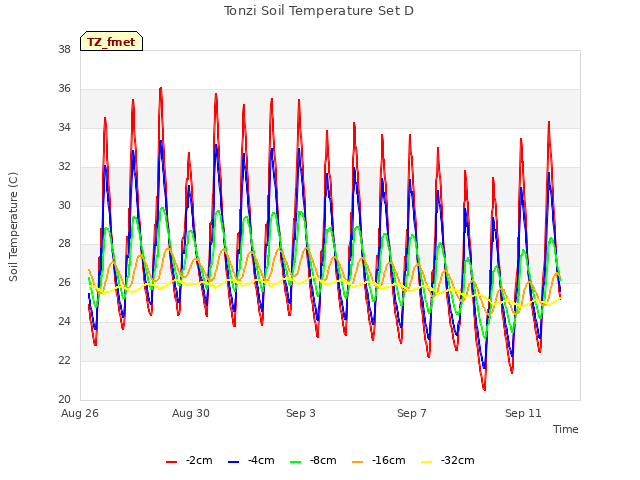Image resolution: width=640 pixels, height=480 pixels.
Task: Click the Soil Temperature (C) axis label
Action: click(13, 227)
